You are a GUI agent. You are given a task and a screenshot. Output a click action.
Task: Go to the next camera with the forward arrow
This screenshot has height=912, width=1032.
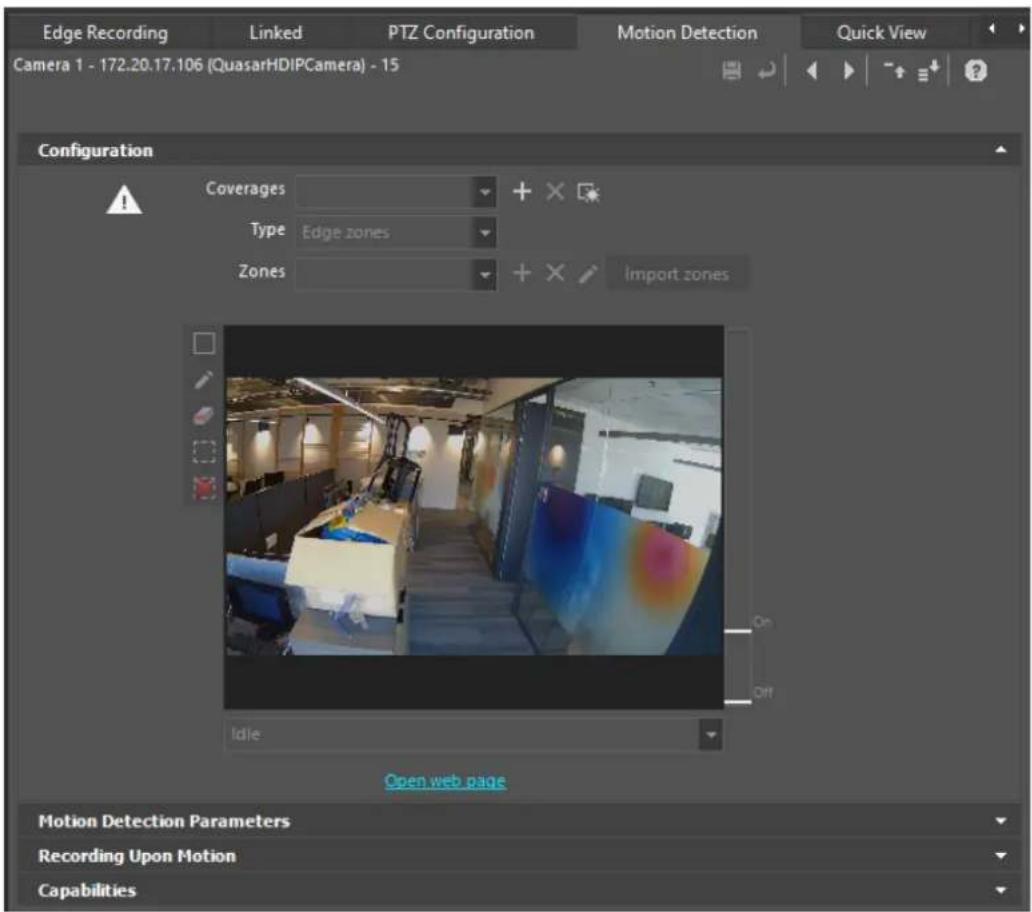click(x=849, y=70)
